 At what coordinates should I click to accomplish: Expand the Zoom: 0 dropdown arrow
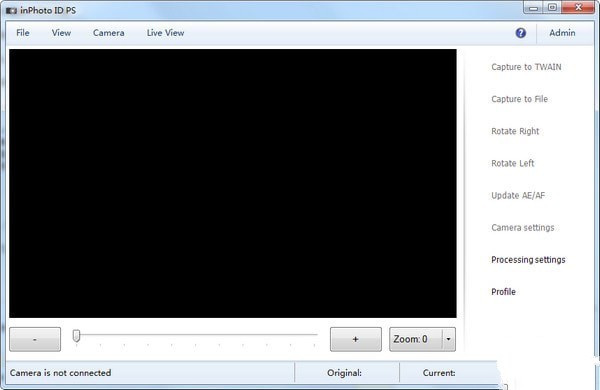coord(448,339)
